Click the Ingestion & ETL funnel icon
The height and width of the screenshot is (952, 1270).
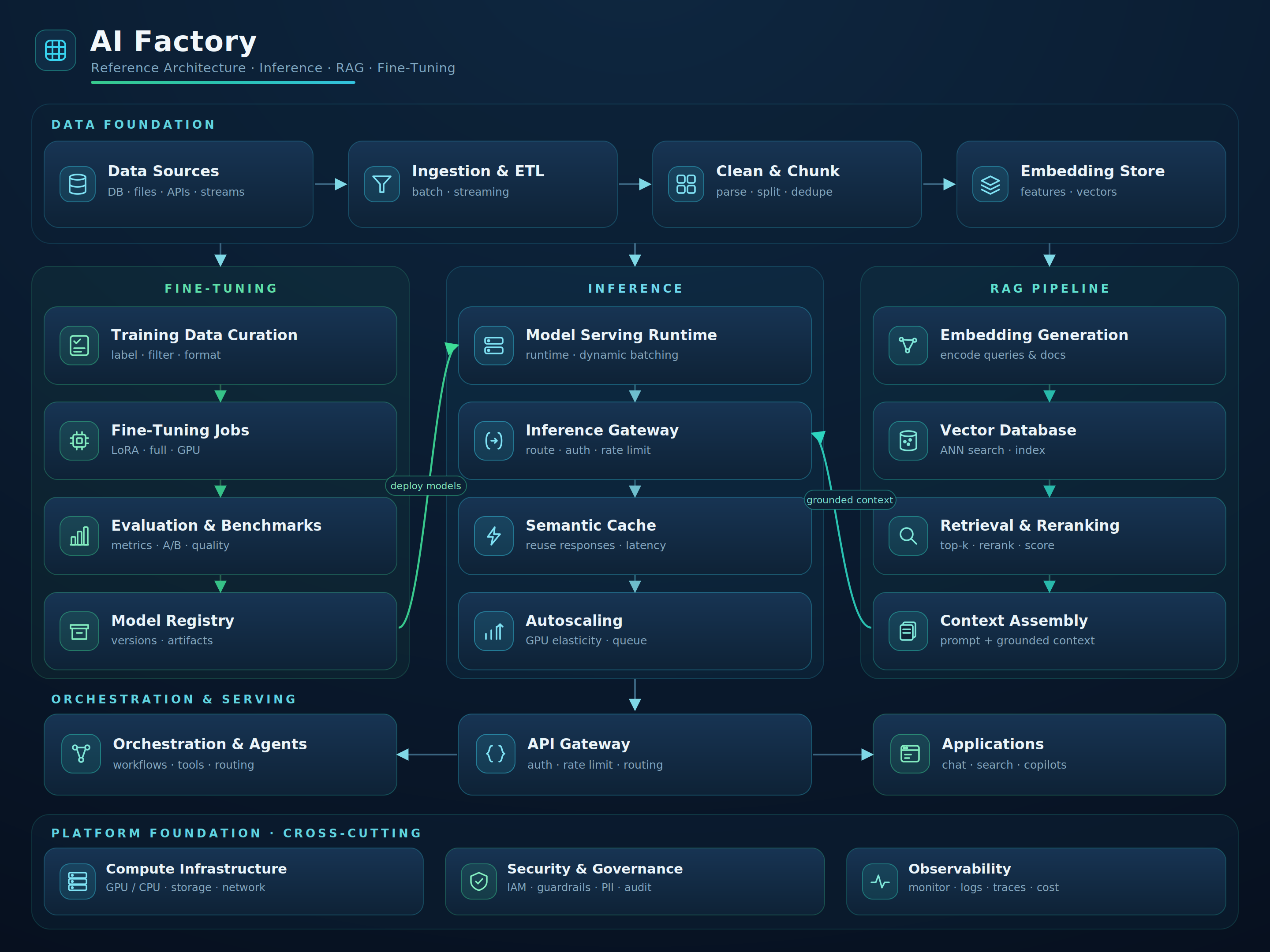[x=382, y=184]
